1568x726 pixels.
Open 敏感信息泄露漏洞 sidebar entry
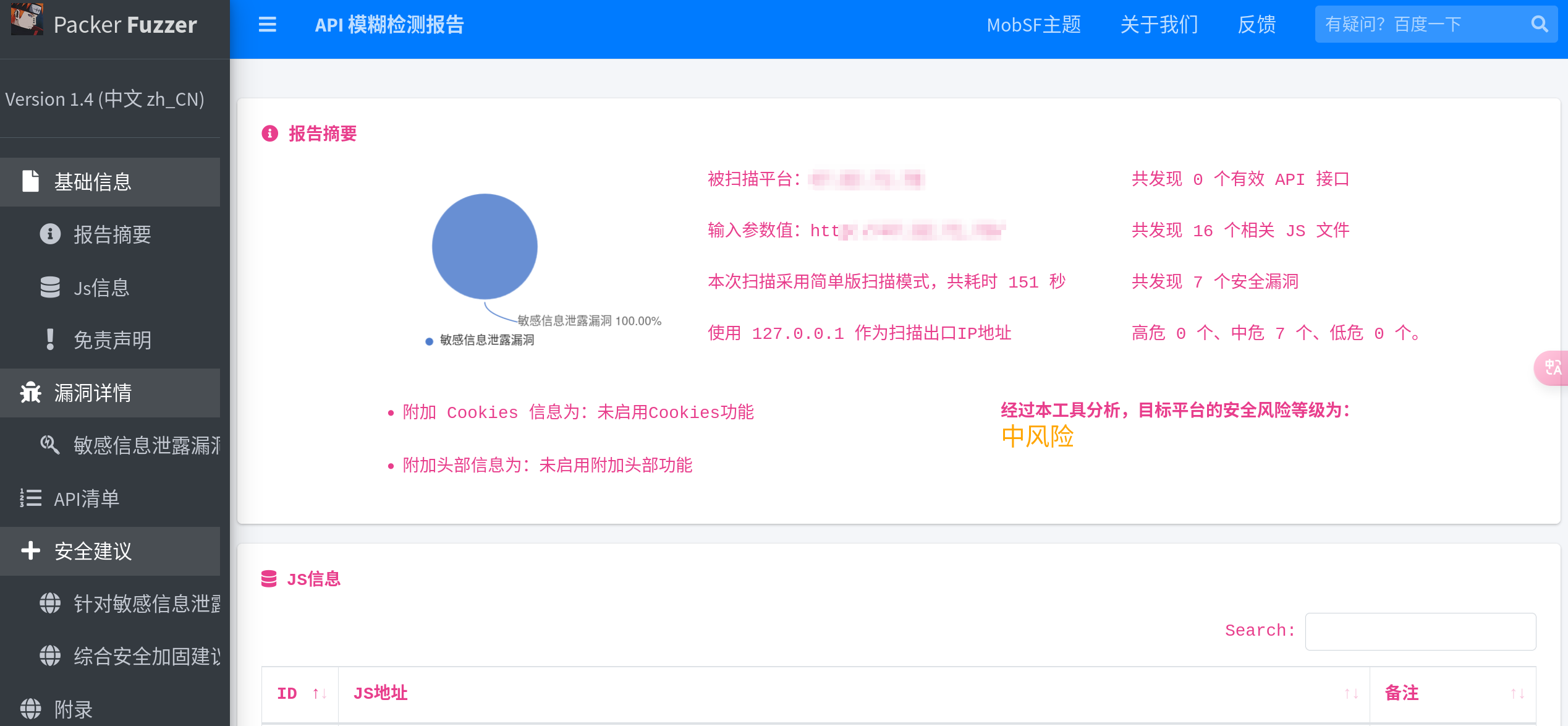146,445
